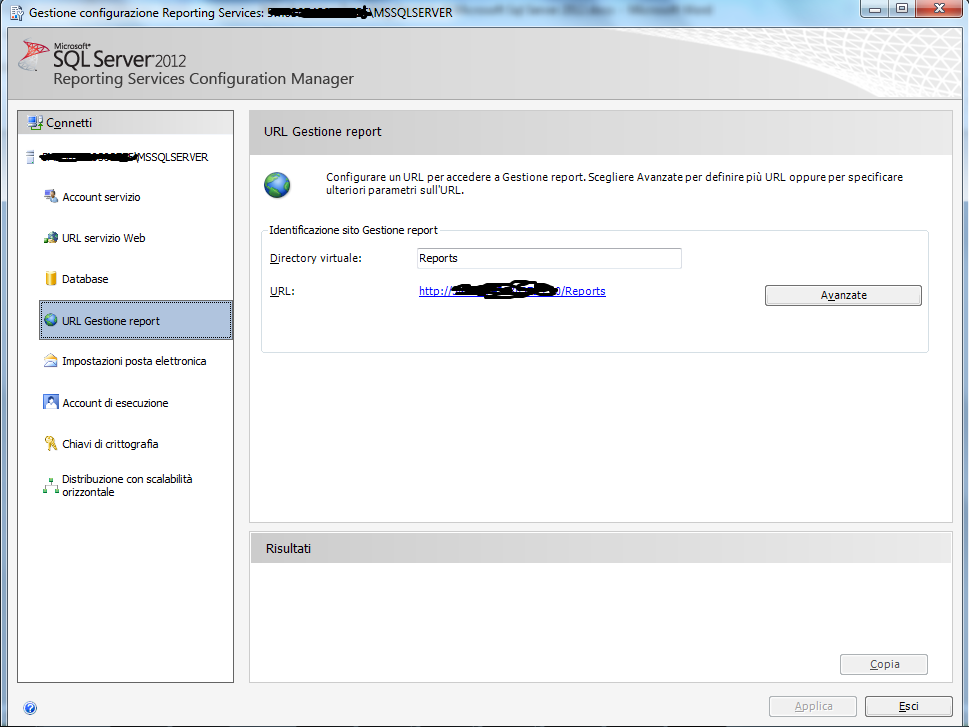Viewport: 969px width, 727px height.
Task: Close the Reporting Services window
Action: pos(939,9)
